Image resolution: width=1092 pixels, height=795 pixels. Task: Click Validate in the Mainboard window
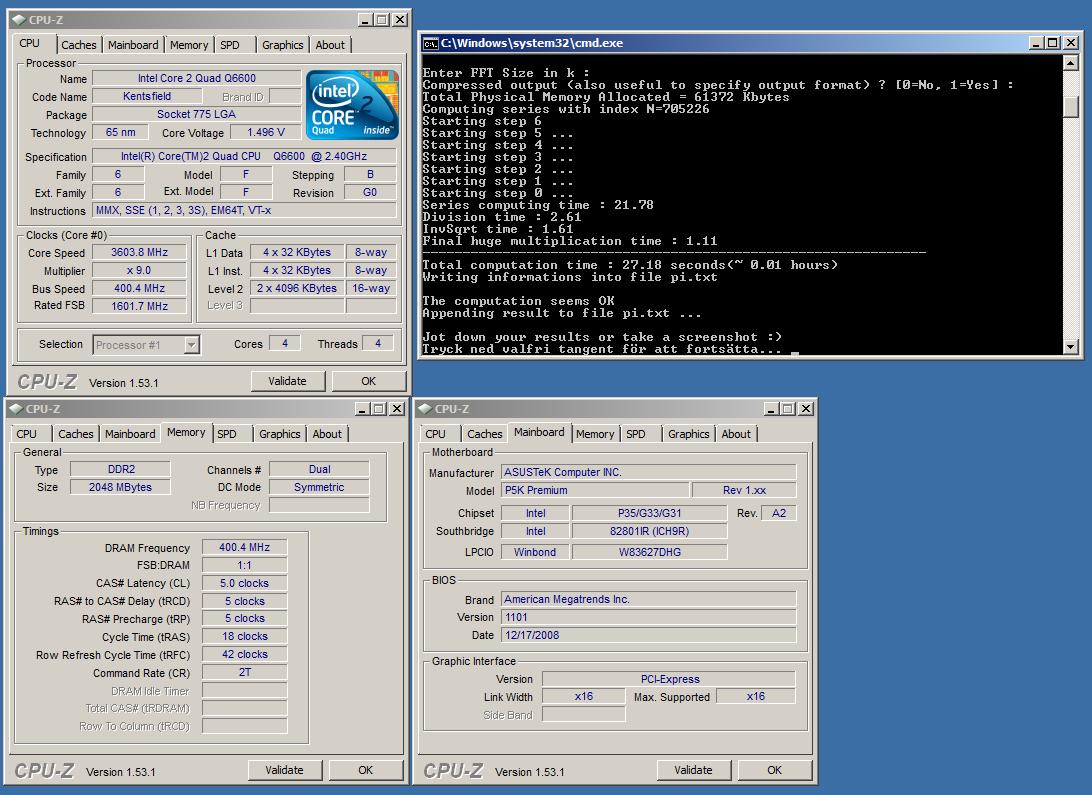point(694,771)
